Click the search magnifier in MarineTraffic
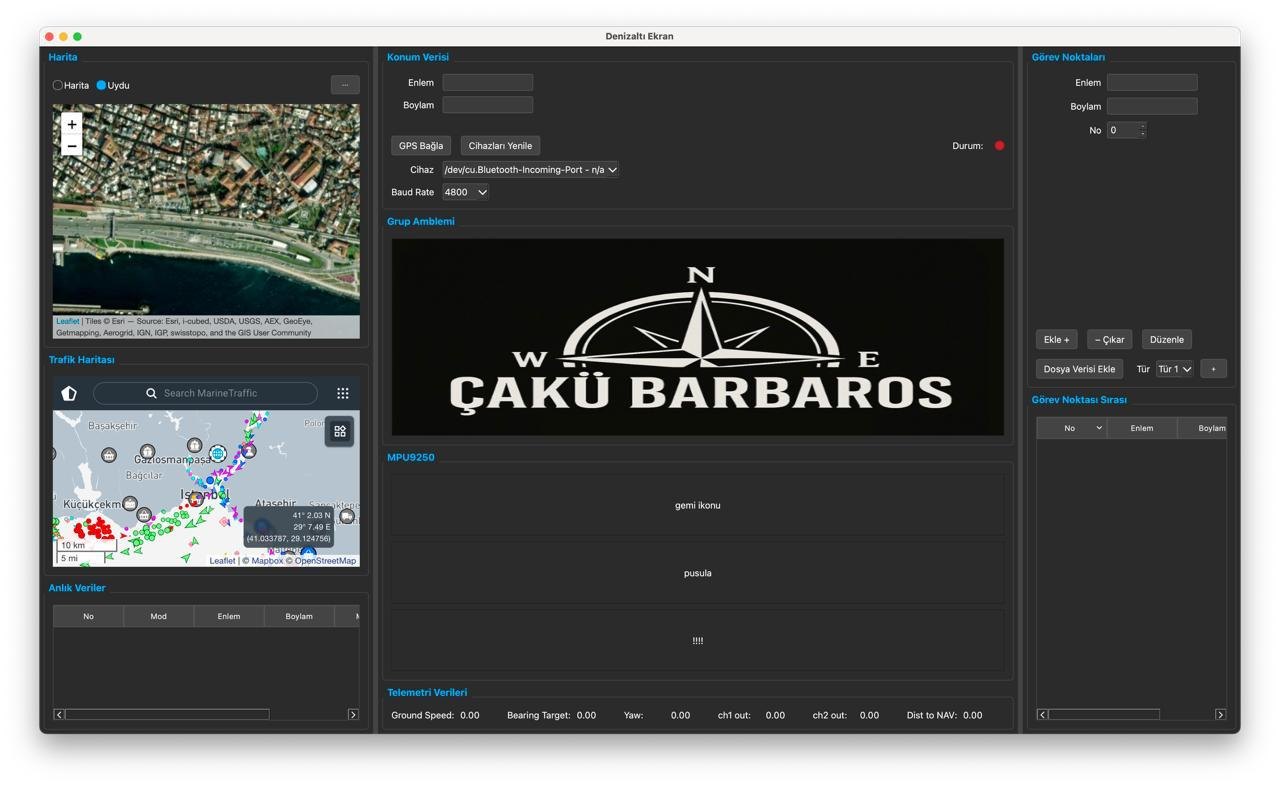1280x786 pixels. pyautogui.click(x=151, y=393)
